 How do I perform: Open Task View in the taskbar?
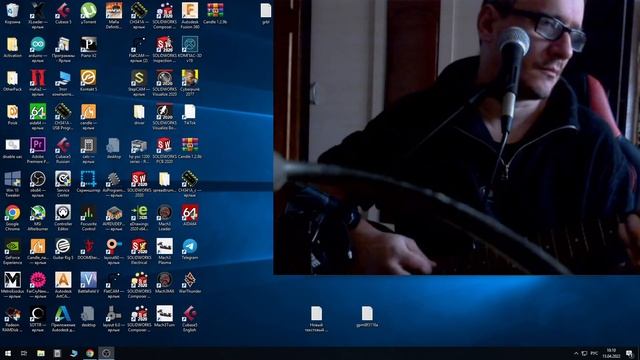(24, 353)
